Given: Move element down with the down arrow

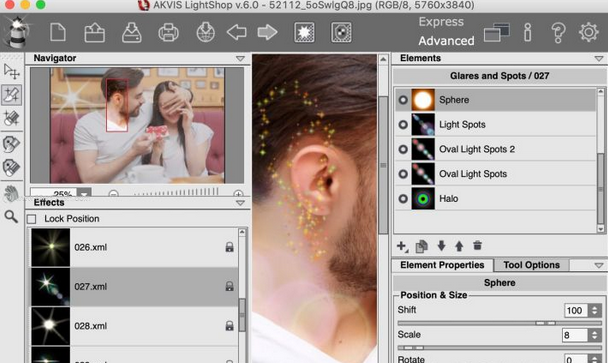Looking at the screenshot, I should 441,246.
